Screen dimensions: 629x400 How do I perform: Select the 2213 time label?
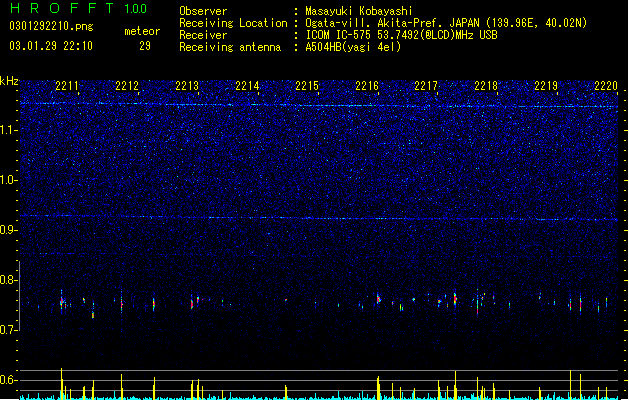coord(187,86)
